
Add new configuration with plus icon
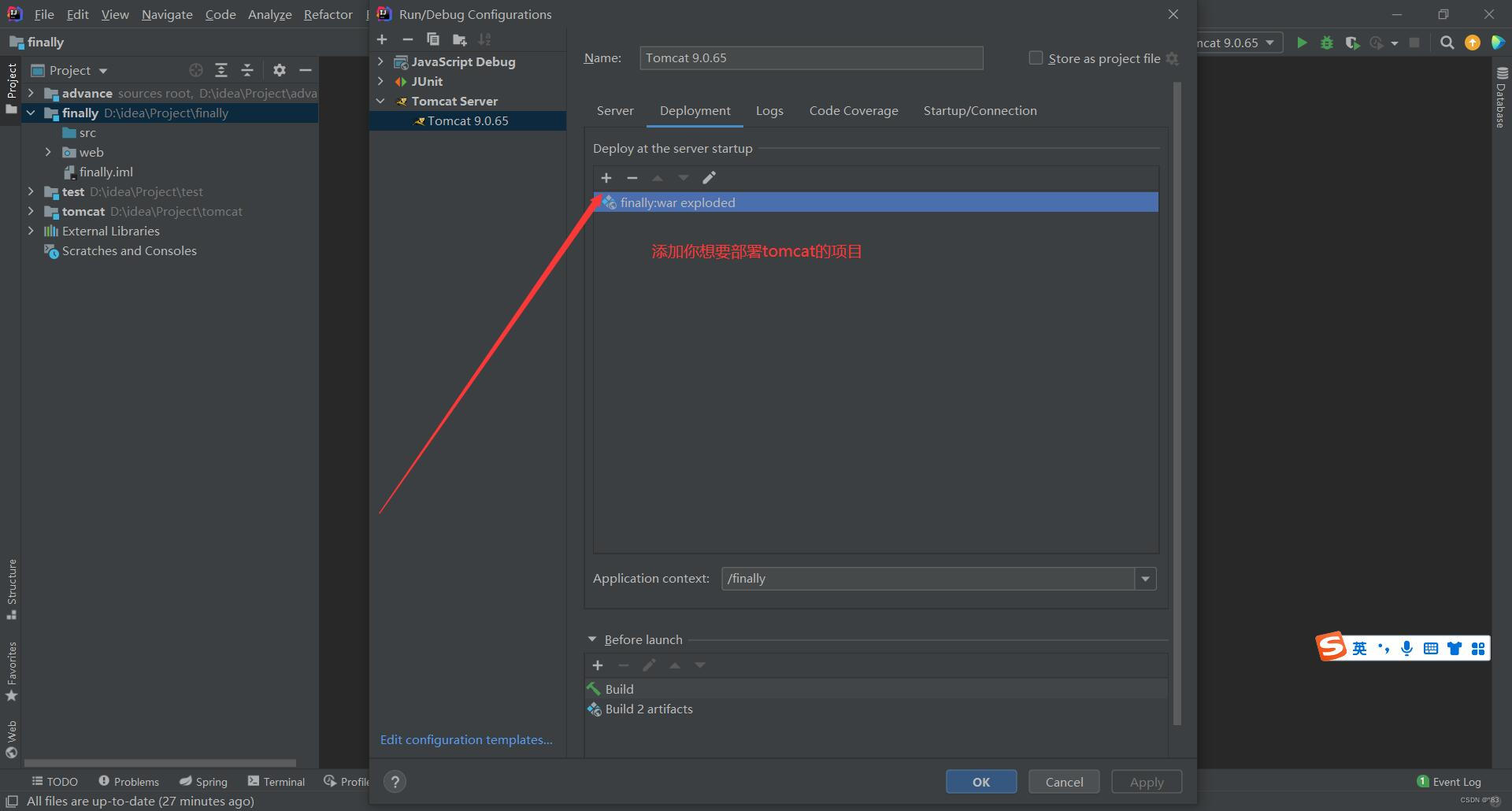pos(382,39)
